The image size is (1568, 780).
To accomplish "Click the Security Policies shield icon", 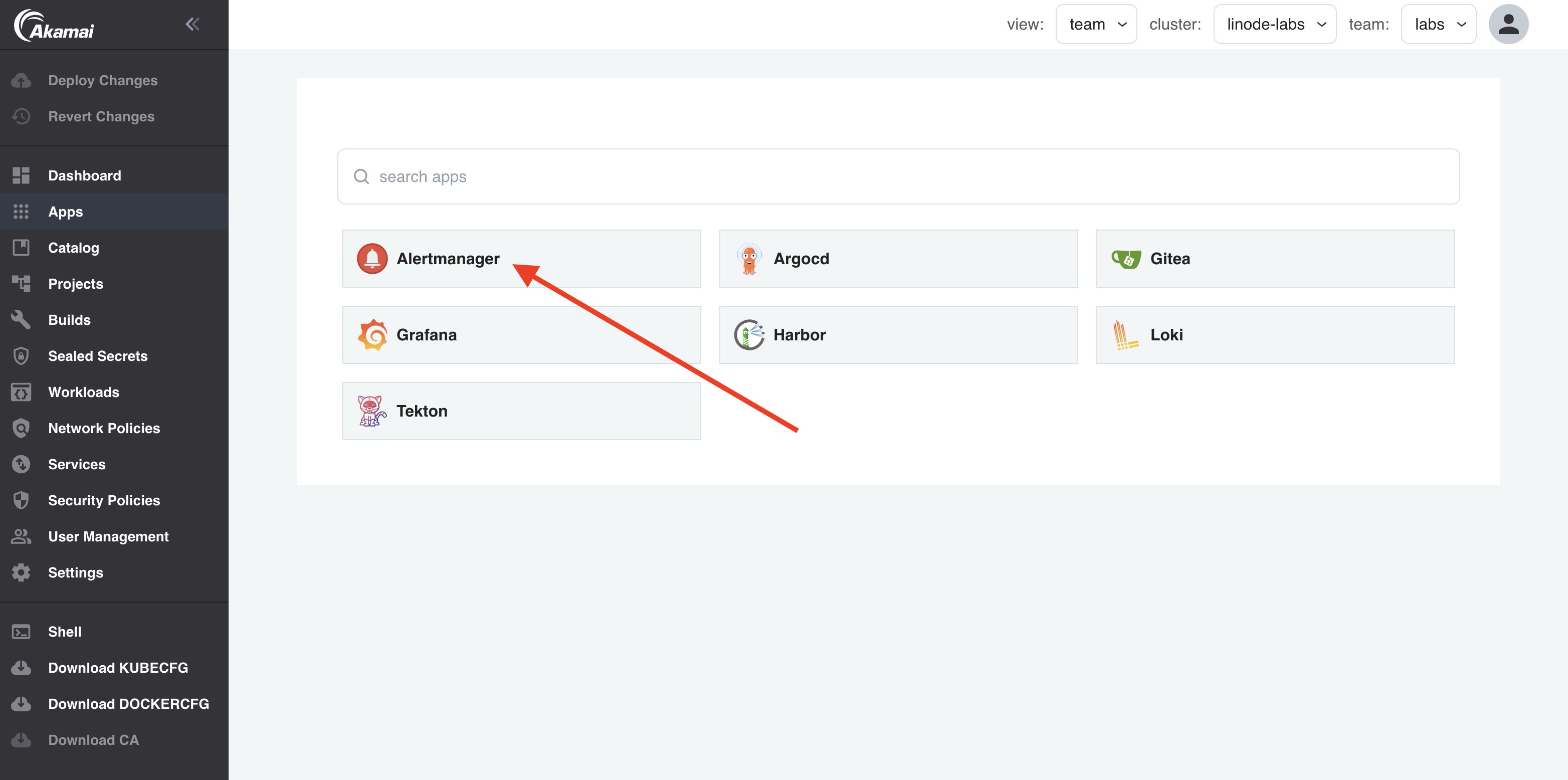I will tap(21, 500).
